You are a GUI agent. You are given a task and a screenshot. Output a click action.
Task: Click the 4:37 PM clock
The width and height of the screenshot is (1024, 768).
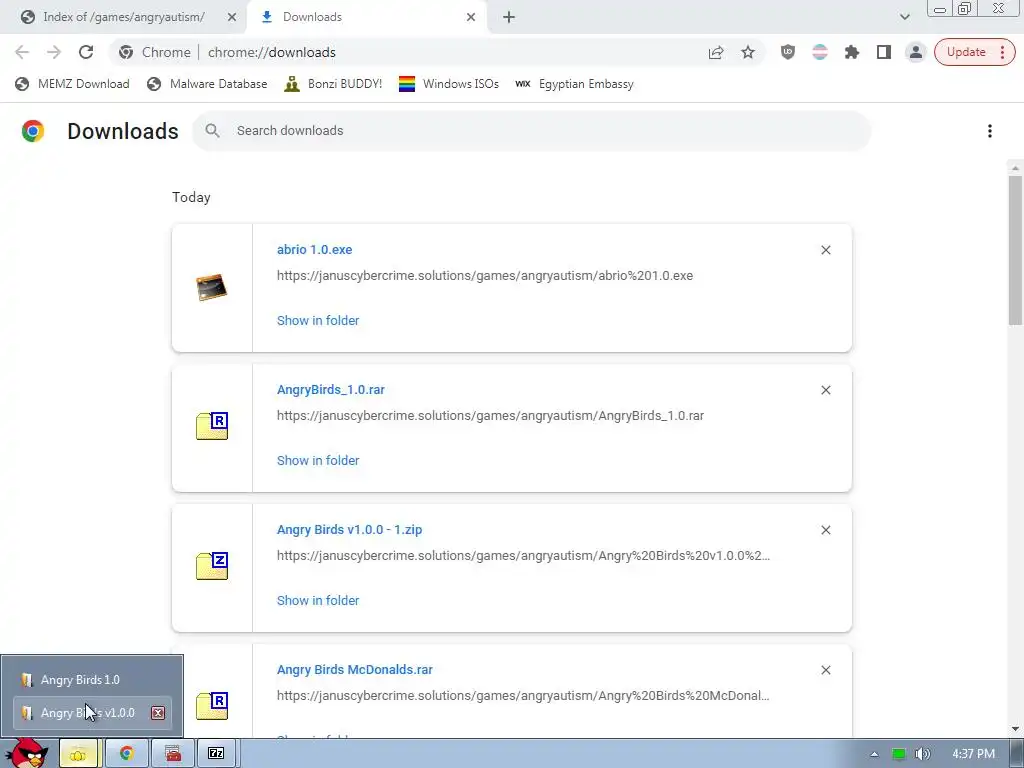(x=974, y=754)
